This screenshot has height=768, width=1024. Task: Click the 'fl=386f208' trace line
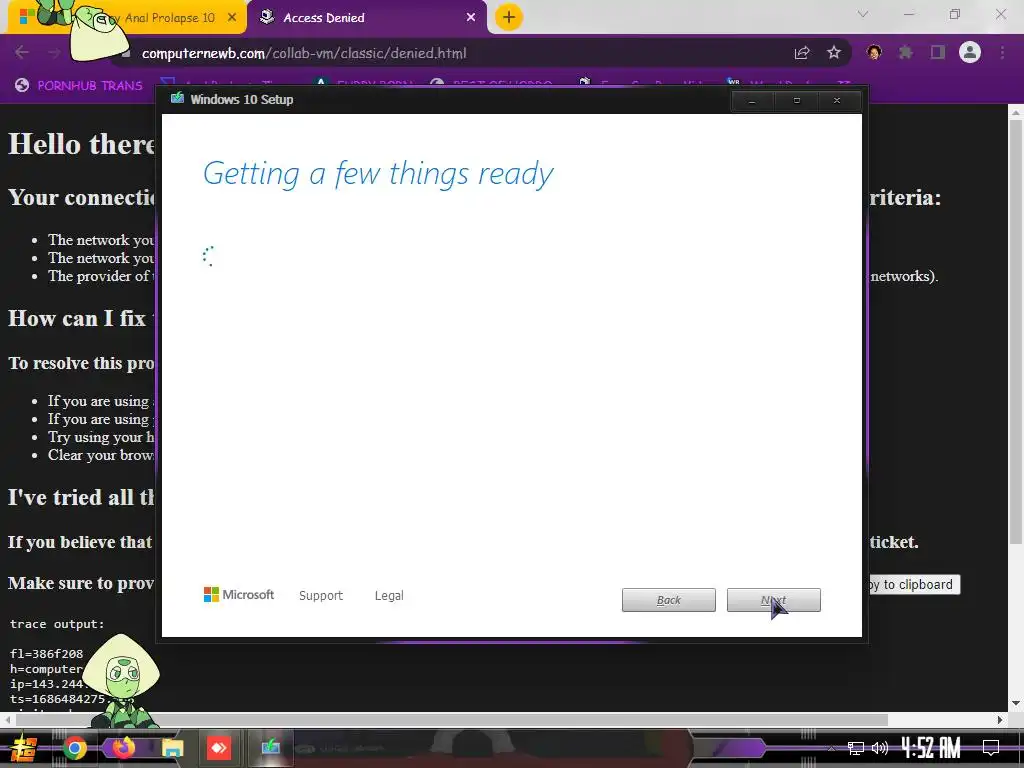46,654
